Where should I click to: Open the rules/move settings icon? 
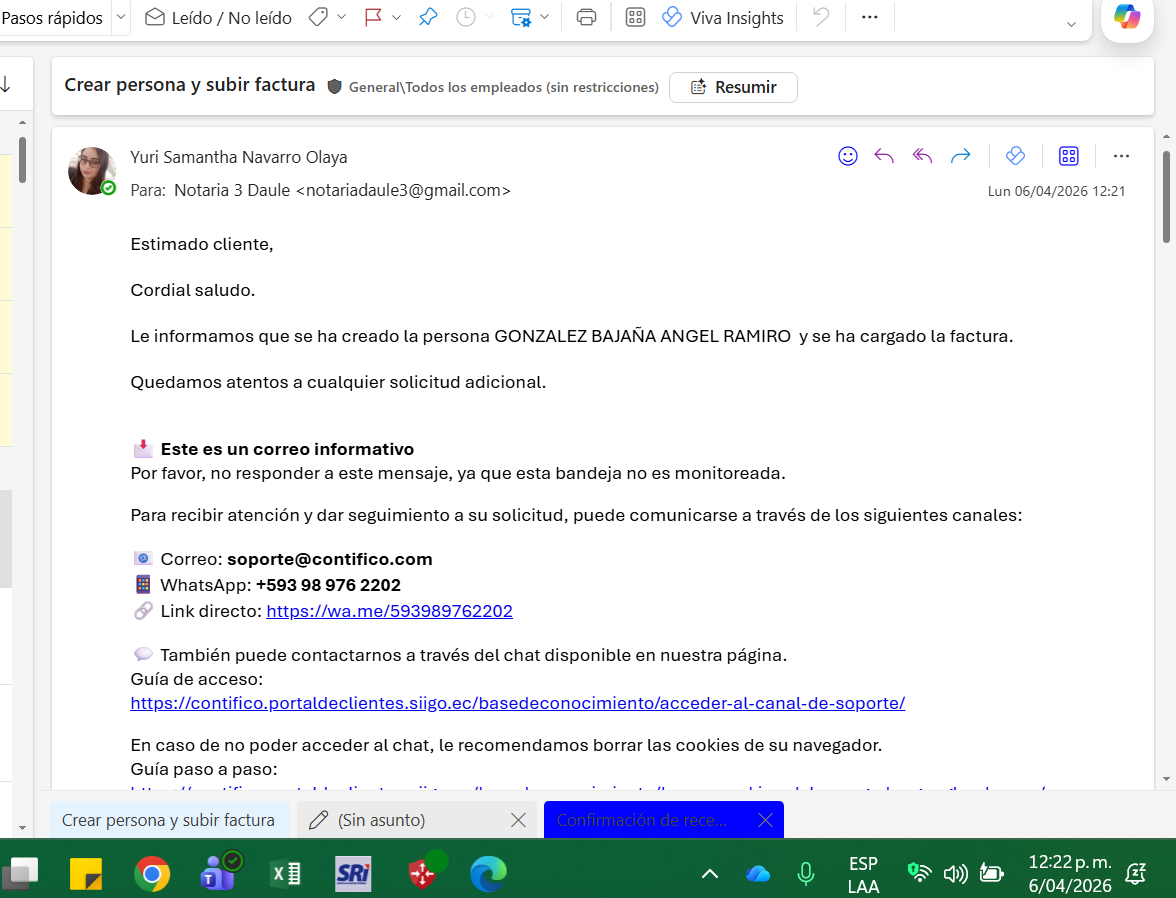pos(520,17)
